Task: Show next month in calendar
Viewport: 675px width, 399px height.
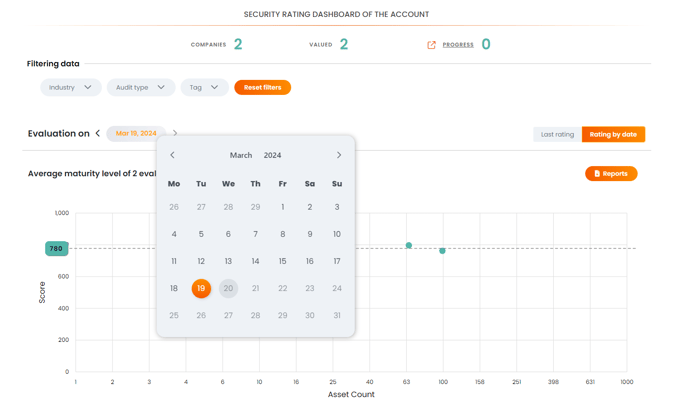Action: click(x=339, y=155)
